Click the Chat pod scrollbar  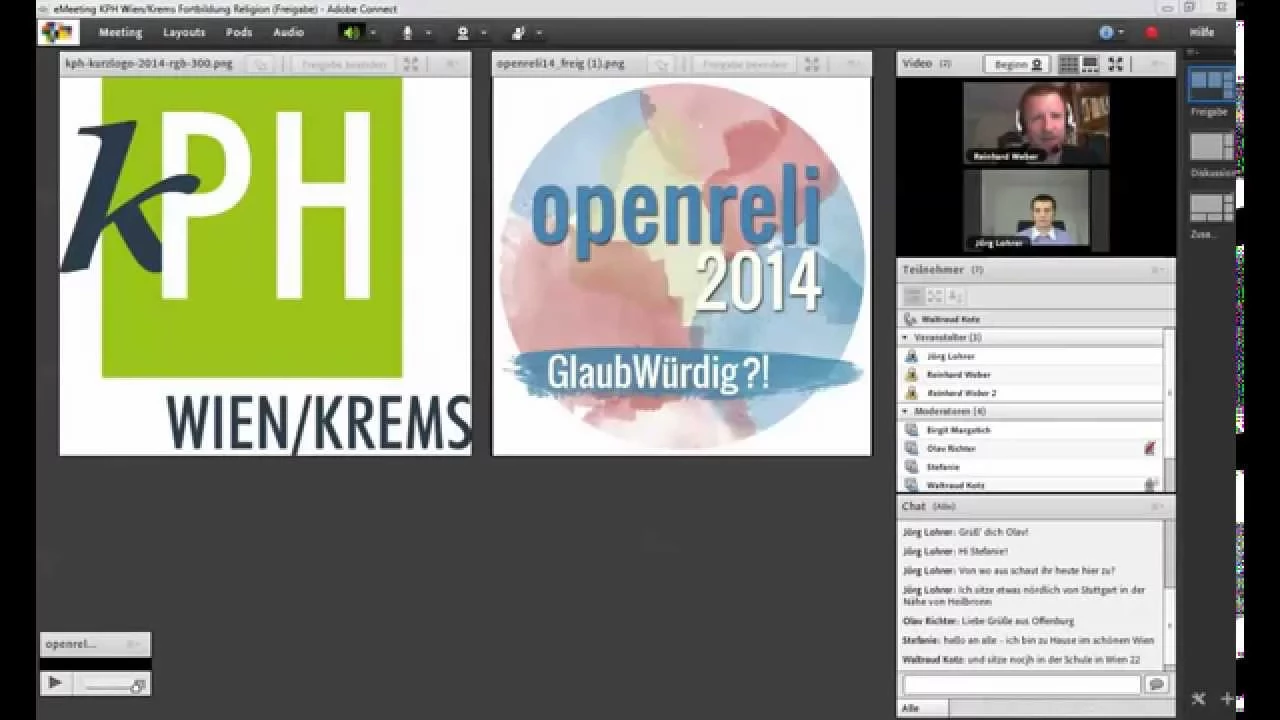(1169, 595)
